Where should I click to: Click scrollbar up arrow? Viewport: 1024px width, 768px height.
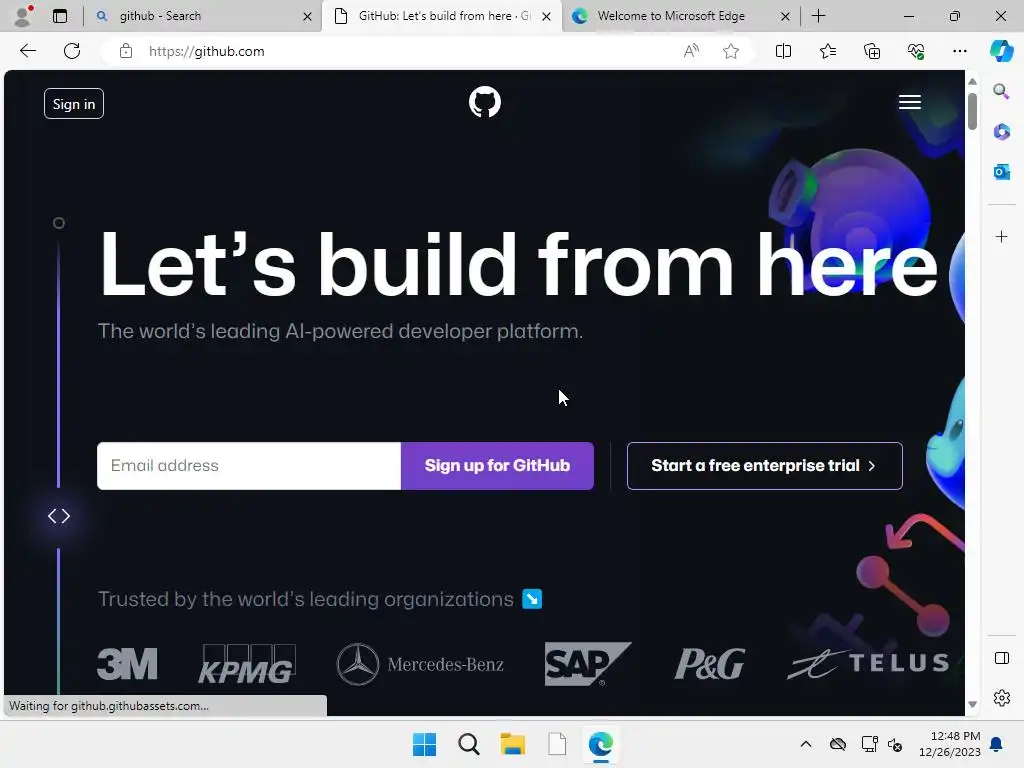coord(972,82)
